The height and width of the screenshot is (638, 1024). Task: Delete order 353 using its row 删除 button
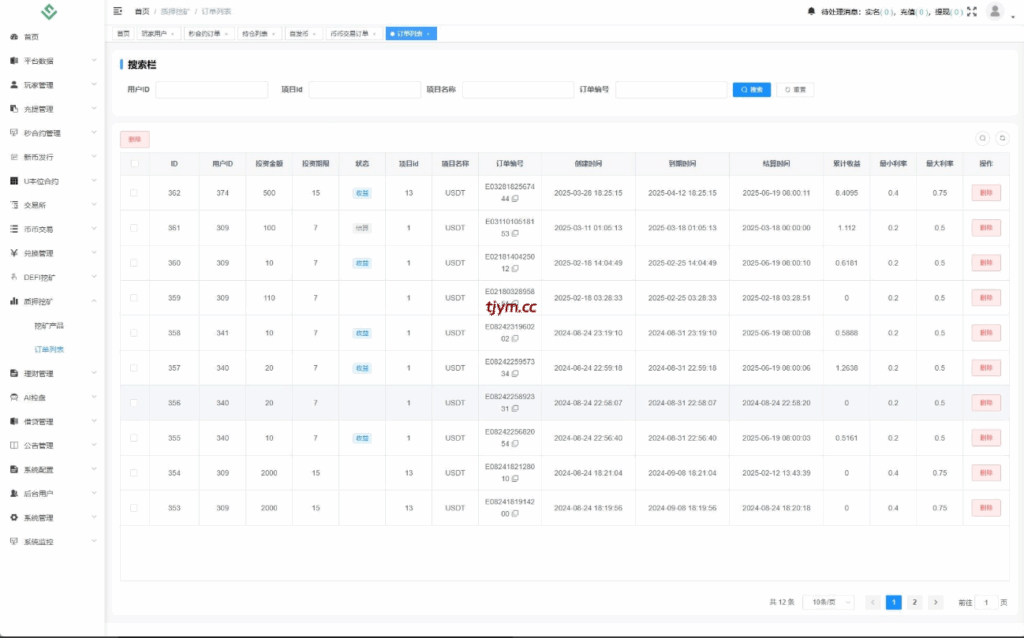coord(985,508)
